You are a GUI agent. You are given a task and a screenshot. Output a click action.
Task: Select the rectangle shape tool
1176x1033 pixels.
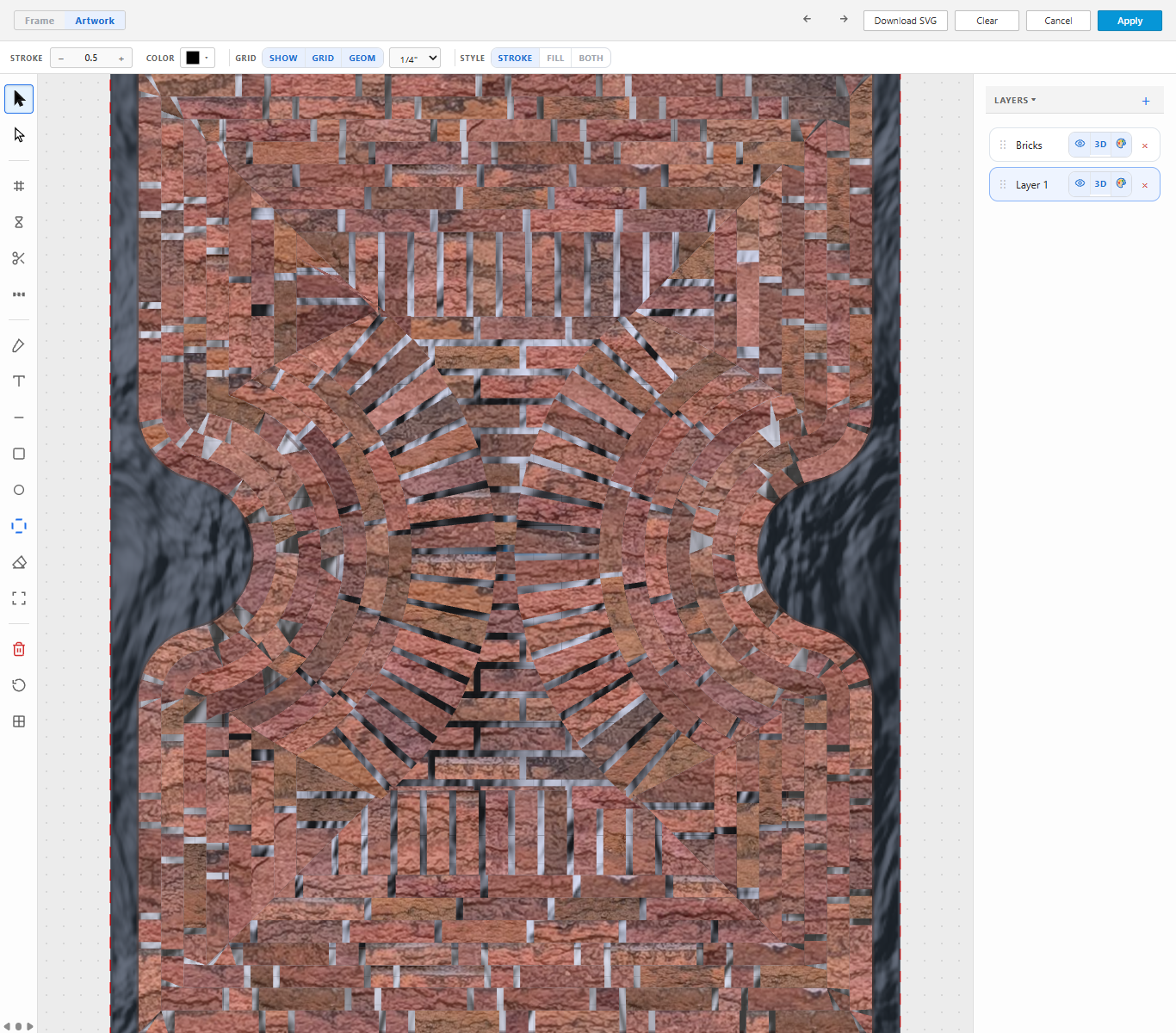coord(19,454)
